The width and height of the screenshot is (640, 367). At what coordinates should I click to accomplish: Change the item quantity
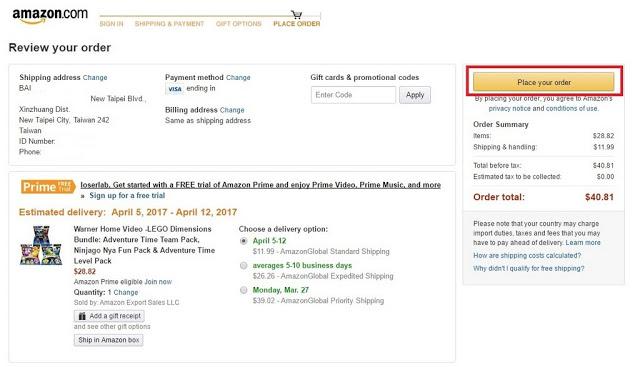tap(126, 293)
